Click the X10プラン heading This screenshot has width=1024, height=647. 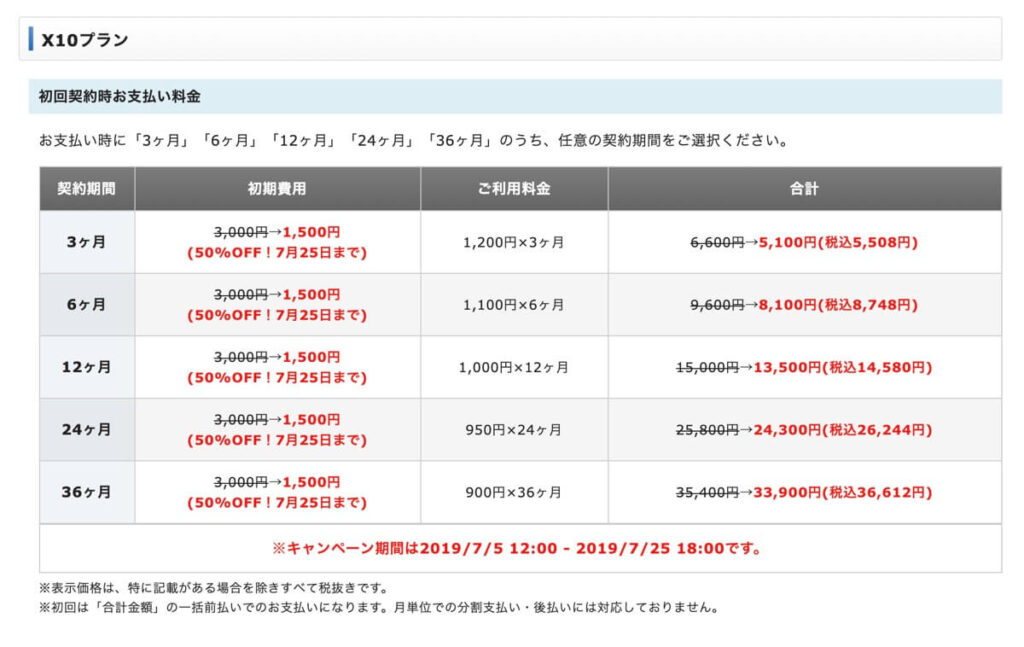pyautogui.click(x=85, y=40)
